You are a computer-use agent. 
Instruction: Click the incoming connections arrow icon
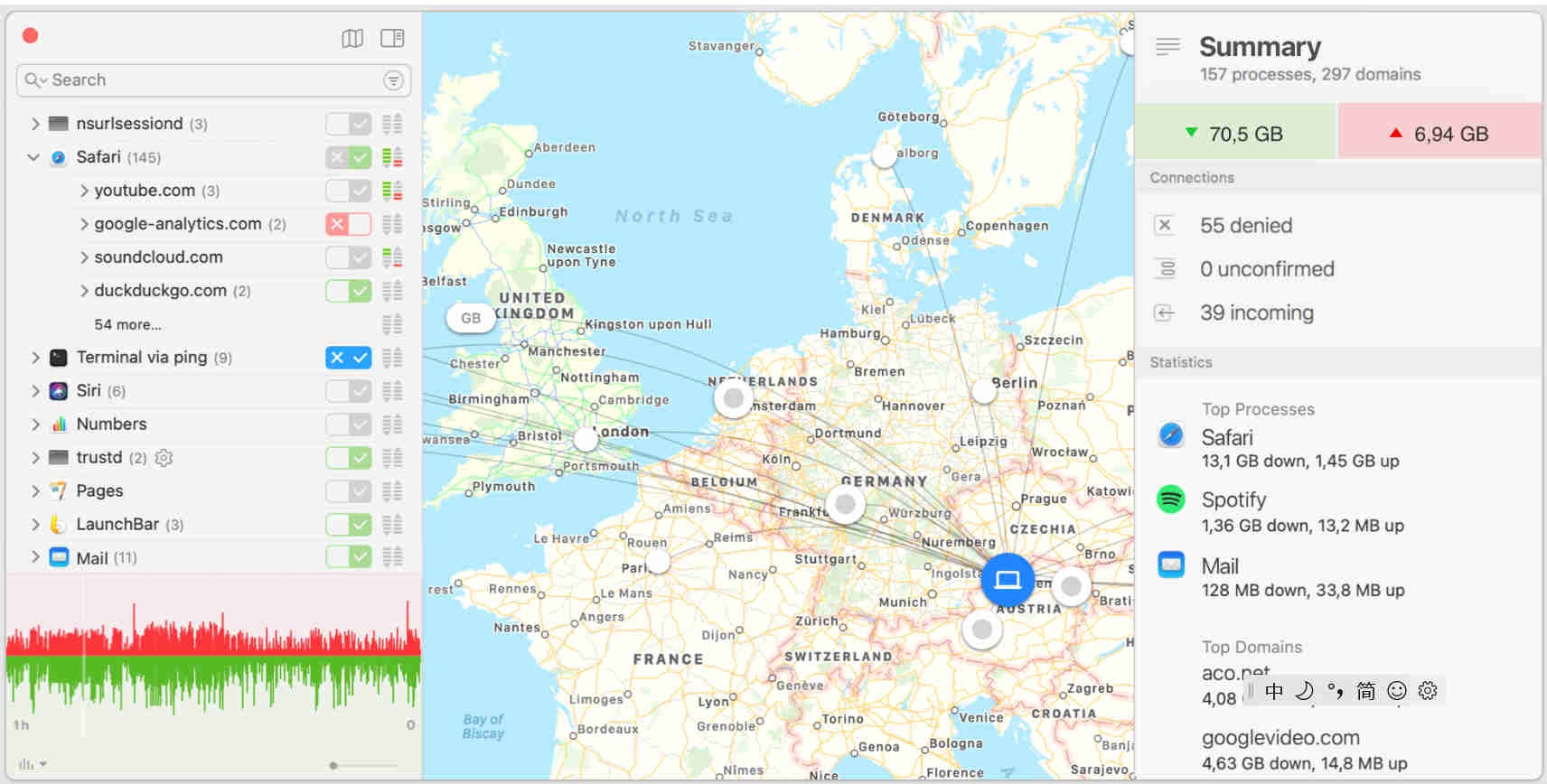coord(1165,313)
